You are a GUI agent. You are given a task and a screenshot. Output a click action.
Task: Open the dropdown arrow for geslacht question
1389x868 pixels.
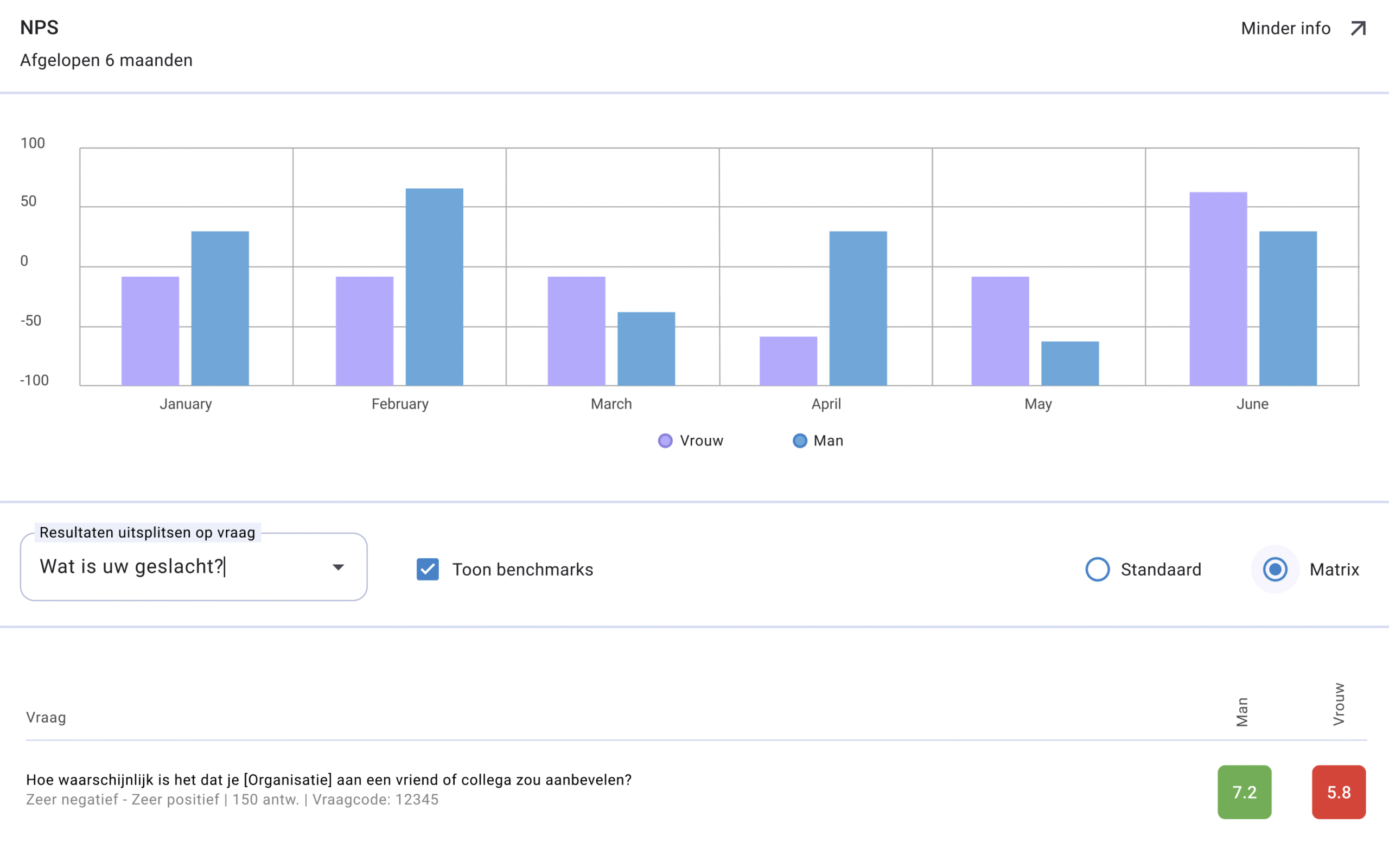point(338,567)
